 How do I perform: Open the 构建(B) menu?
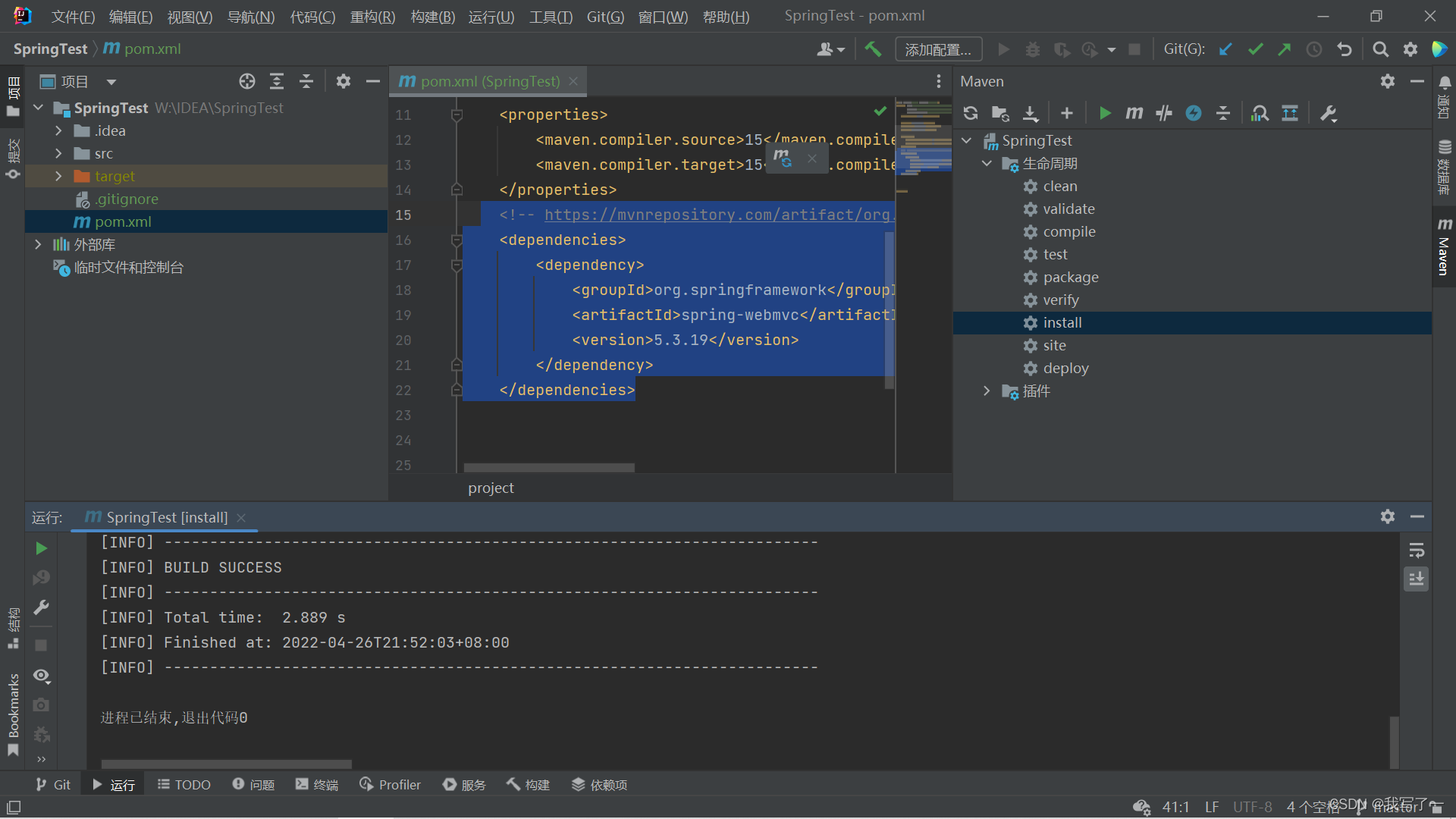432,17
